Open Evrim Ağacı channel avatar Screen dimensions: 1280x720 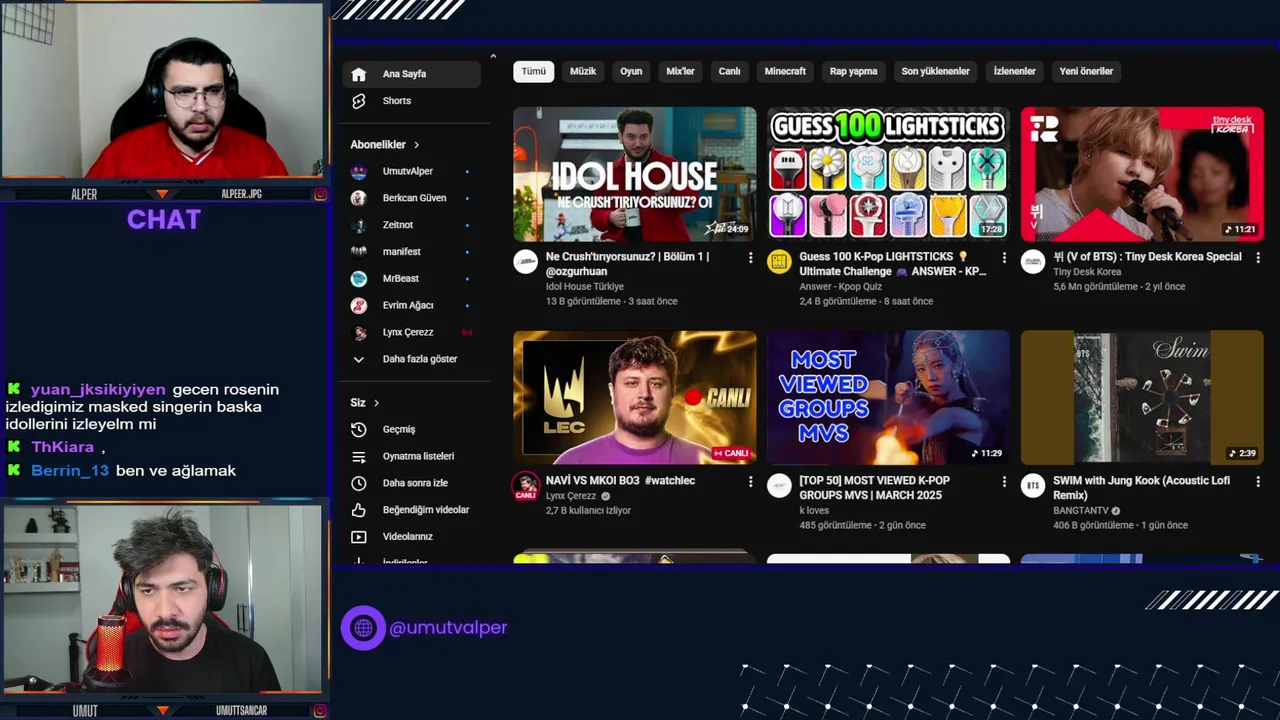pos(359,305)
